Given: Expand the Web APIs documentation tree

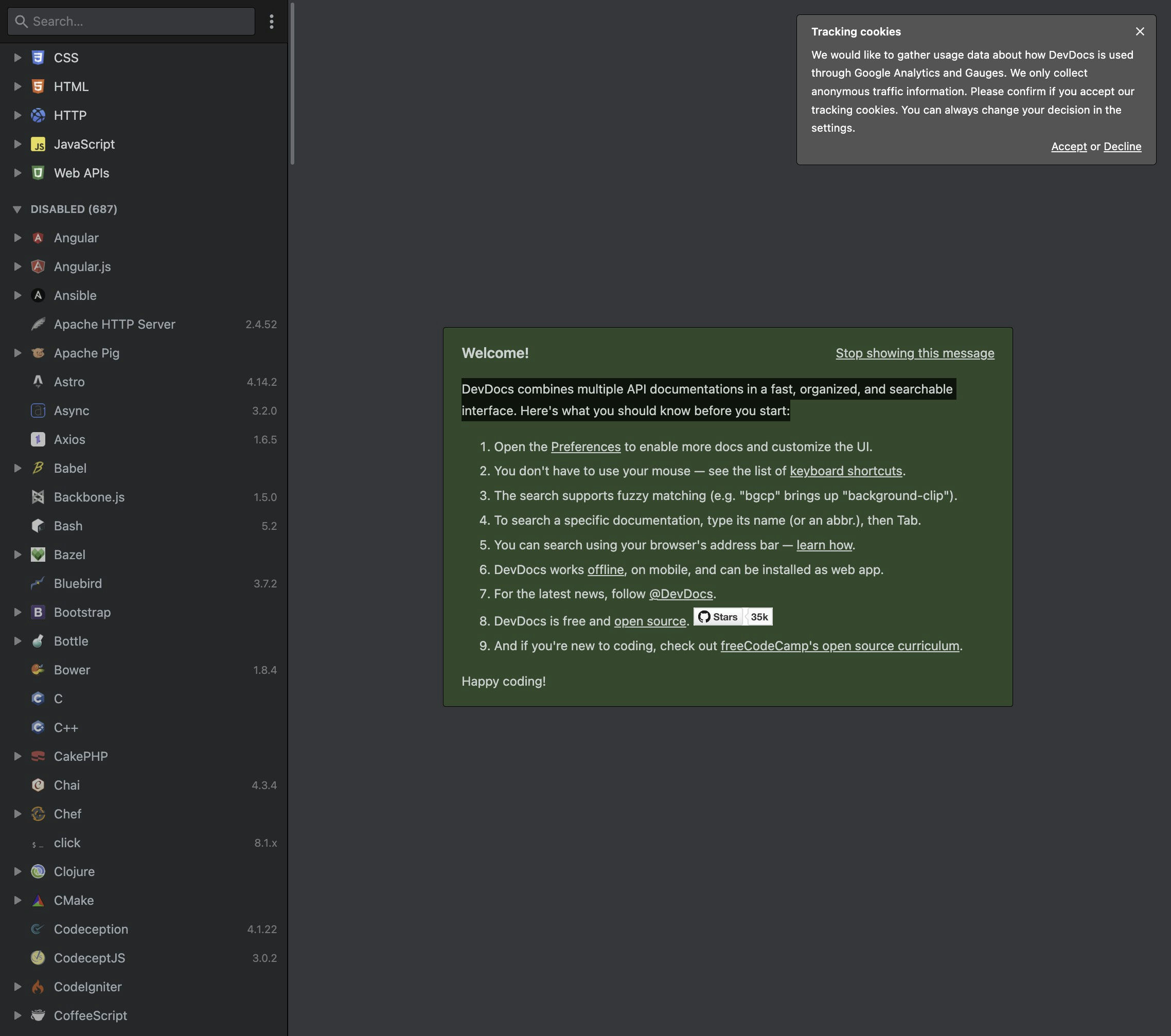Looking at the screenshot, I should (x=18, y=173).
